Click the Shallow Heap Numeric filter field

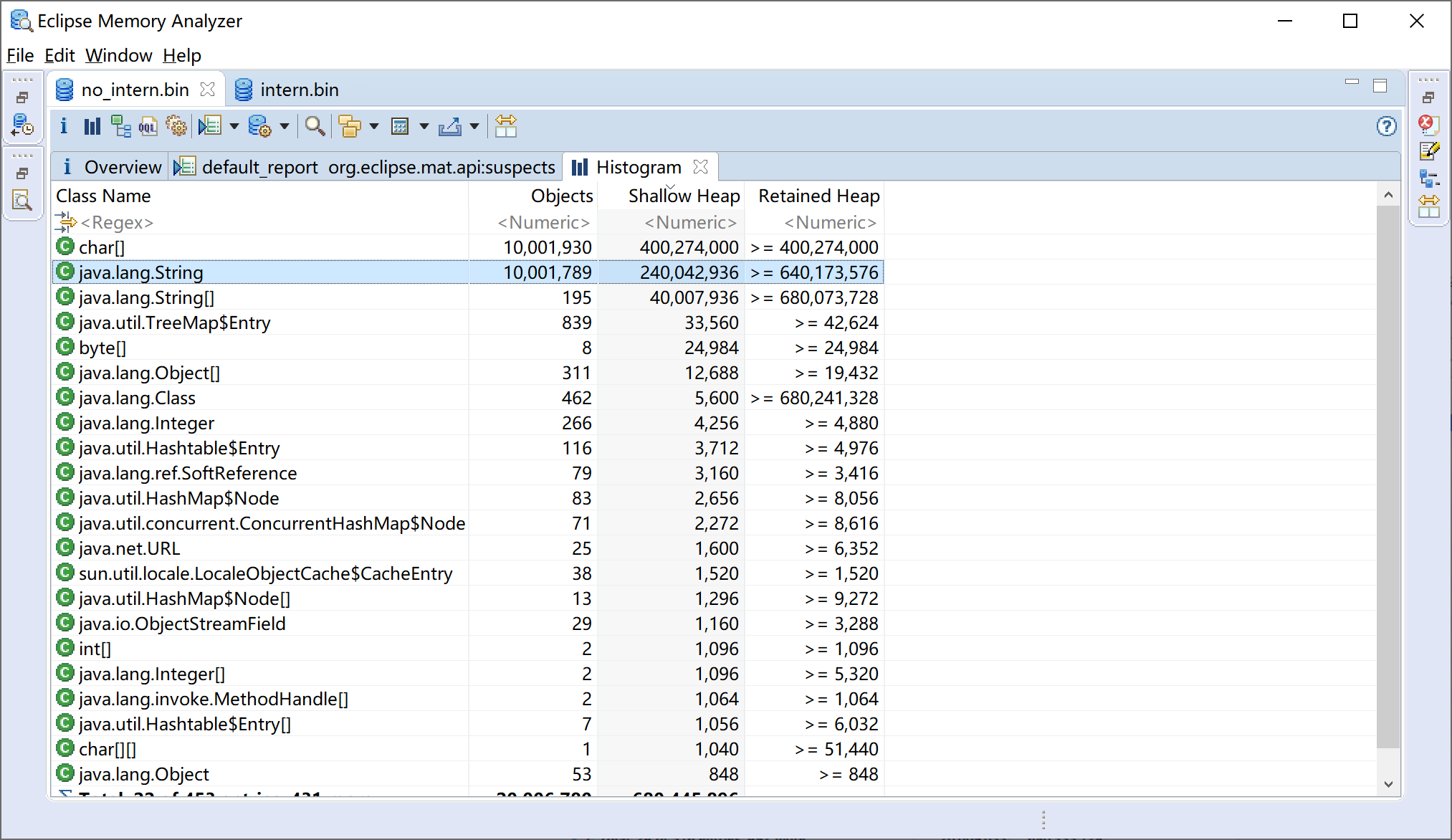671,222
